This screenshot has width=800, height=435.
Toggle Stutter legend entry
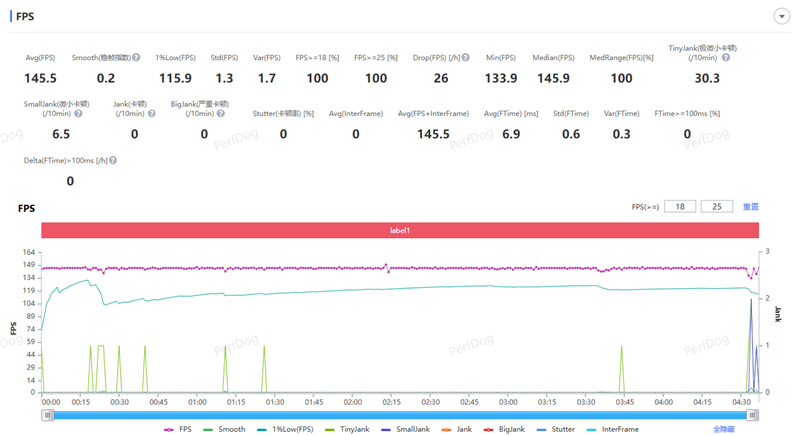[559, 429]
